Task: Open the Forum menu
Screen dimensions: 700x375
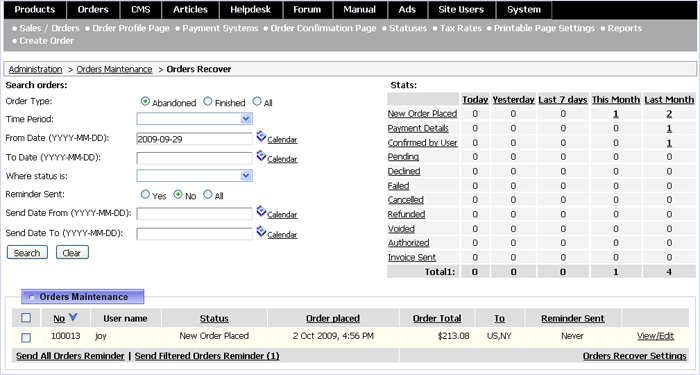Action: 307,10
